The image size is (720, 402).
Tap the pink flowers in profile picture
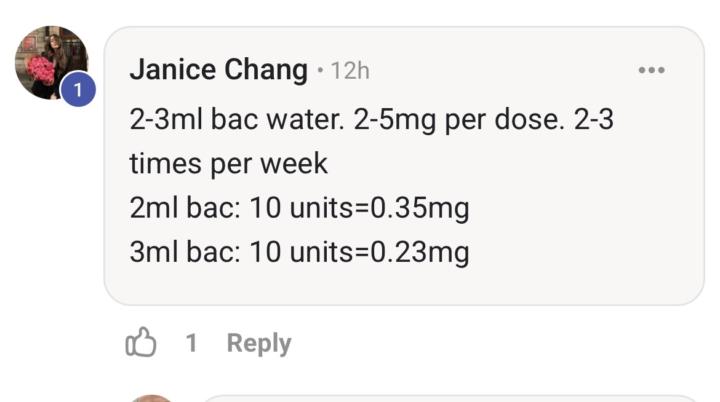tap(40, 69)
